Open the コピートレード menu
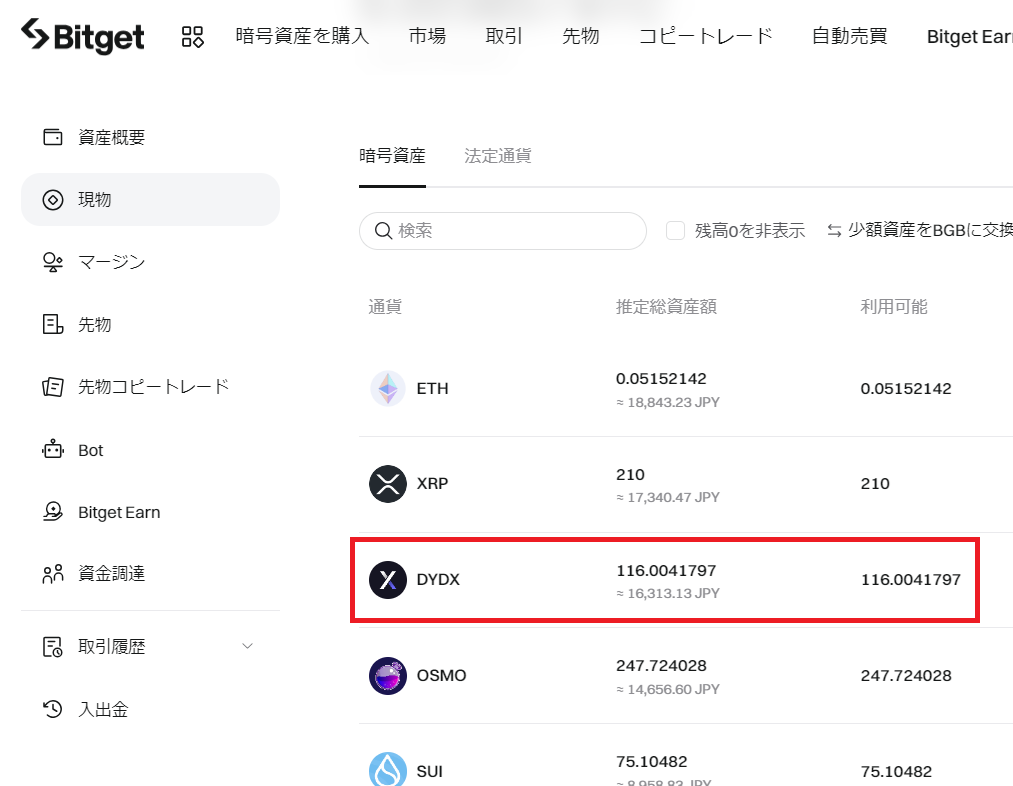This screenshot has width=1013, height=786. click(x=705, y=36)
